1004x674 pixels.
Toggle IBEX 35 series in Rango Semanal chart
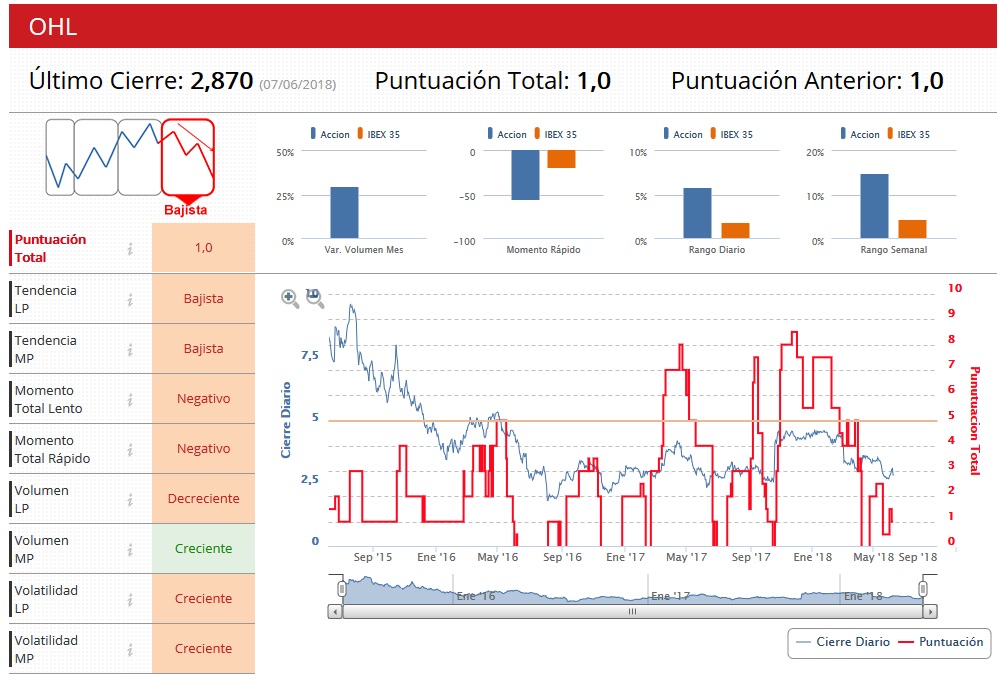(x=909, y=134)
